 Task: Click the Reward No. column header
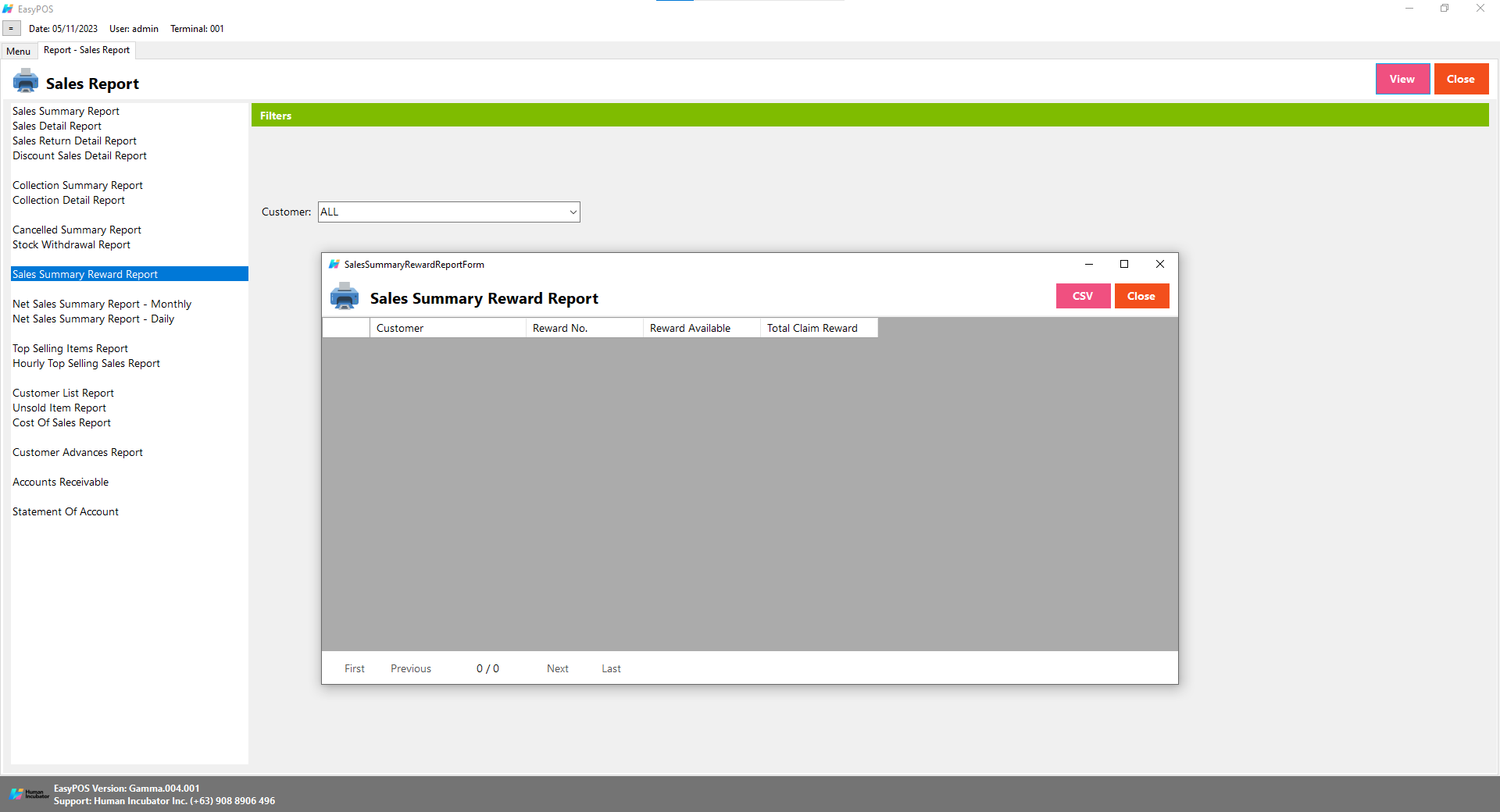pyautogui.click(x=584, y=328)
